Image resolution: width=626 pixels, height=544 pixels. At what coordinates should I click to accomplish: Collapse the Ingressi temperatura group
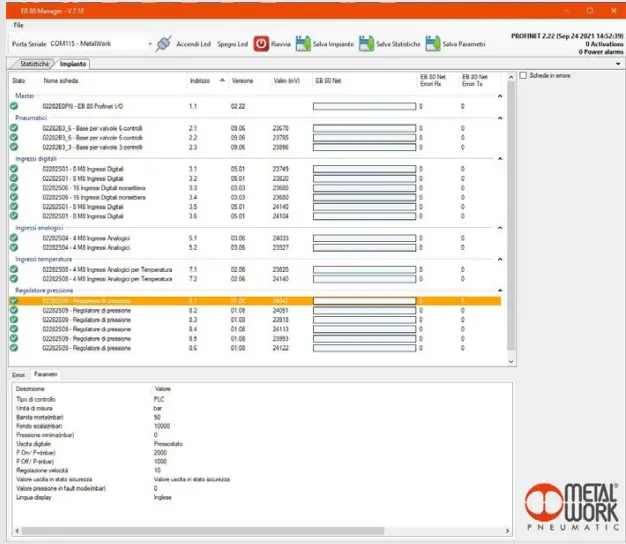500,259
